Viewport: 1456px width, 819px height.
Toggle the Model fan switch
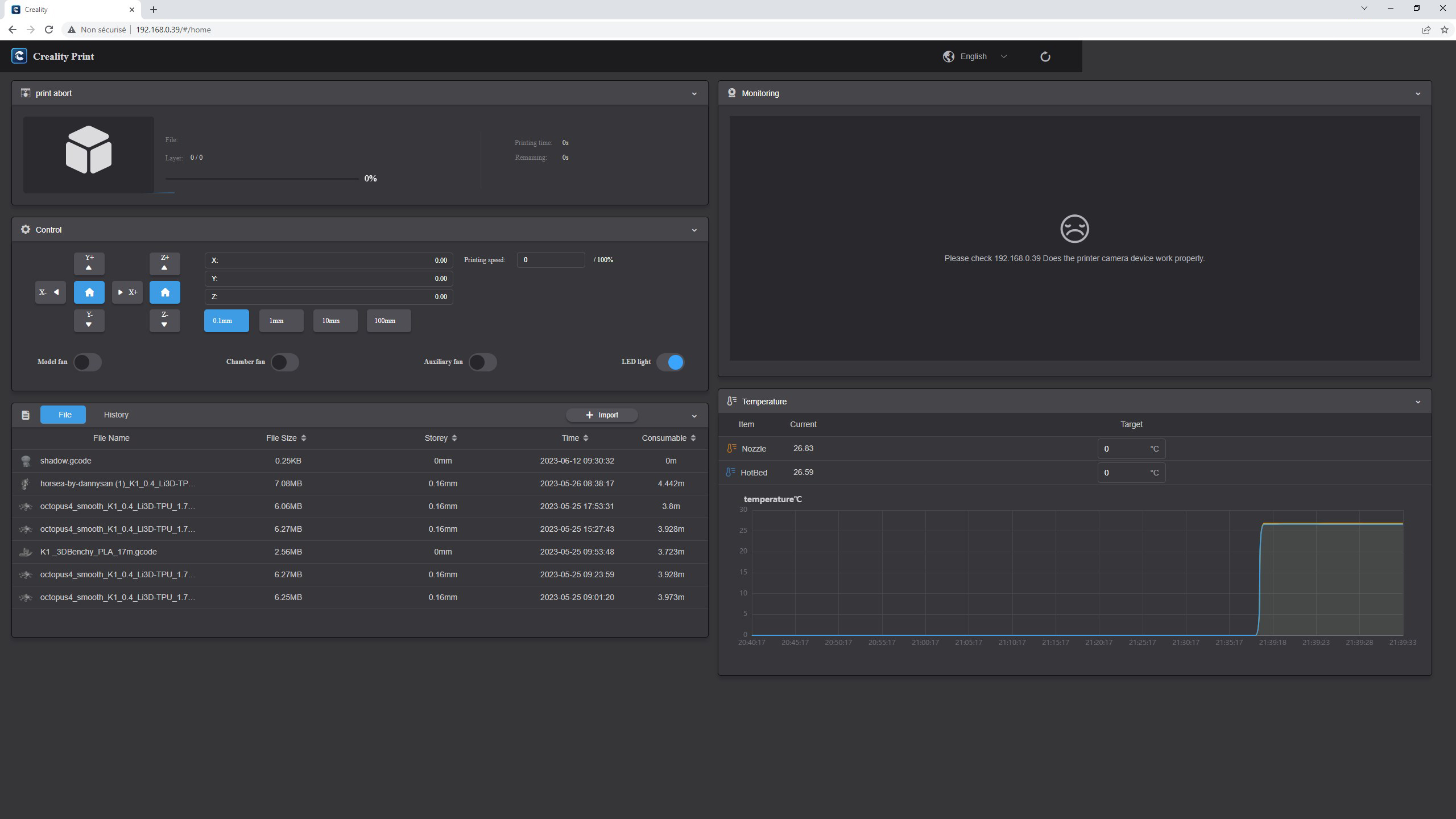(88, 362)
